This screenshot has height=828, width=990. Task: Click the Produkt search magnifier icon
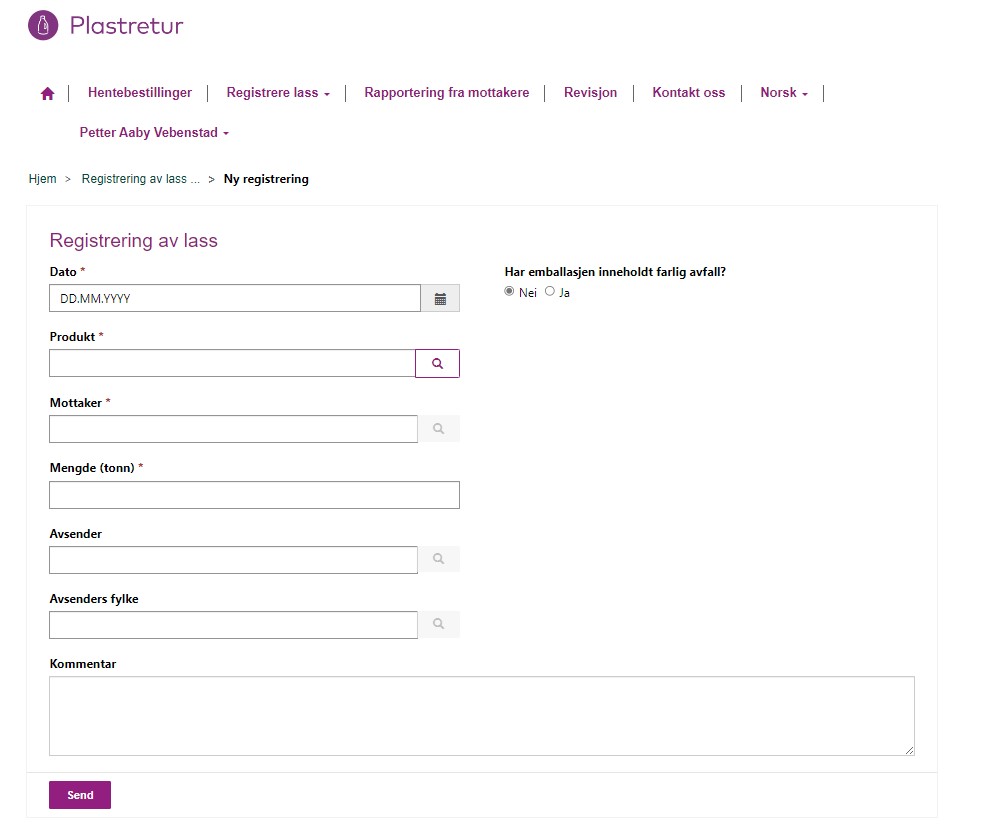point(437,364)
